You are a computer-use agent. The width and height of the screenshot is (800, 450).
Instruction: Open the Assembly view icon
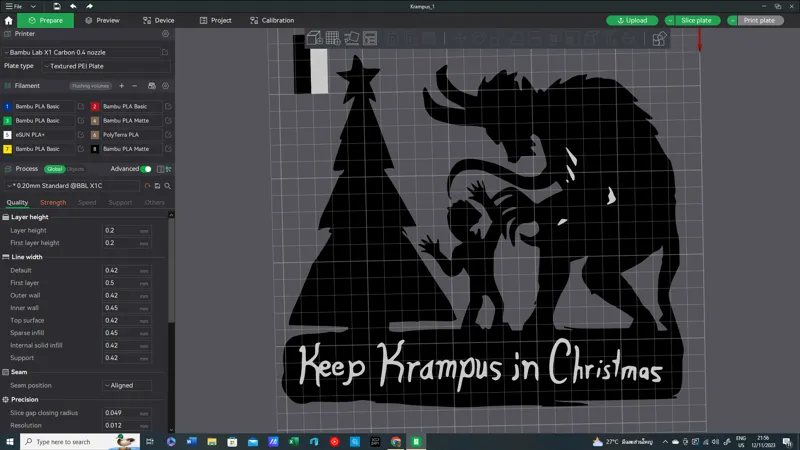tap(659, 39)
